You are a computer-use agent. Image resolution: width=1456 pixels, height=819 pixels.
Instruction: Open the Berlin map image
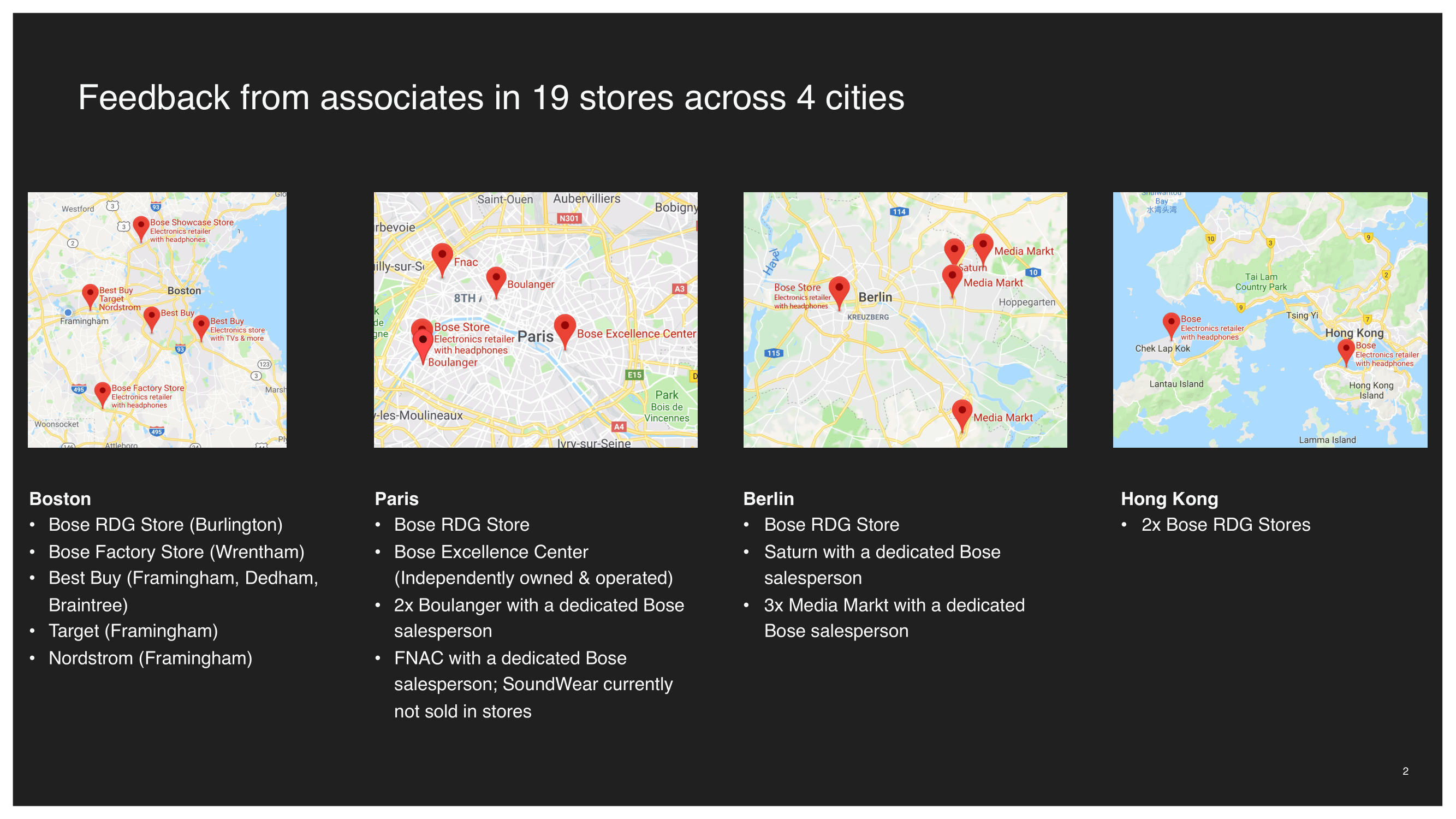(906, 320)
